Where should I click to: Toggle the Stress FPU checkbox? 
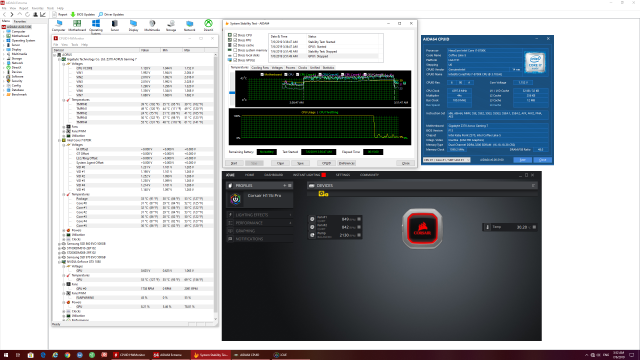click(235, 40)
